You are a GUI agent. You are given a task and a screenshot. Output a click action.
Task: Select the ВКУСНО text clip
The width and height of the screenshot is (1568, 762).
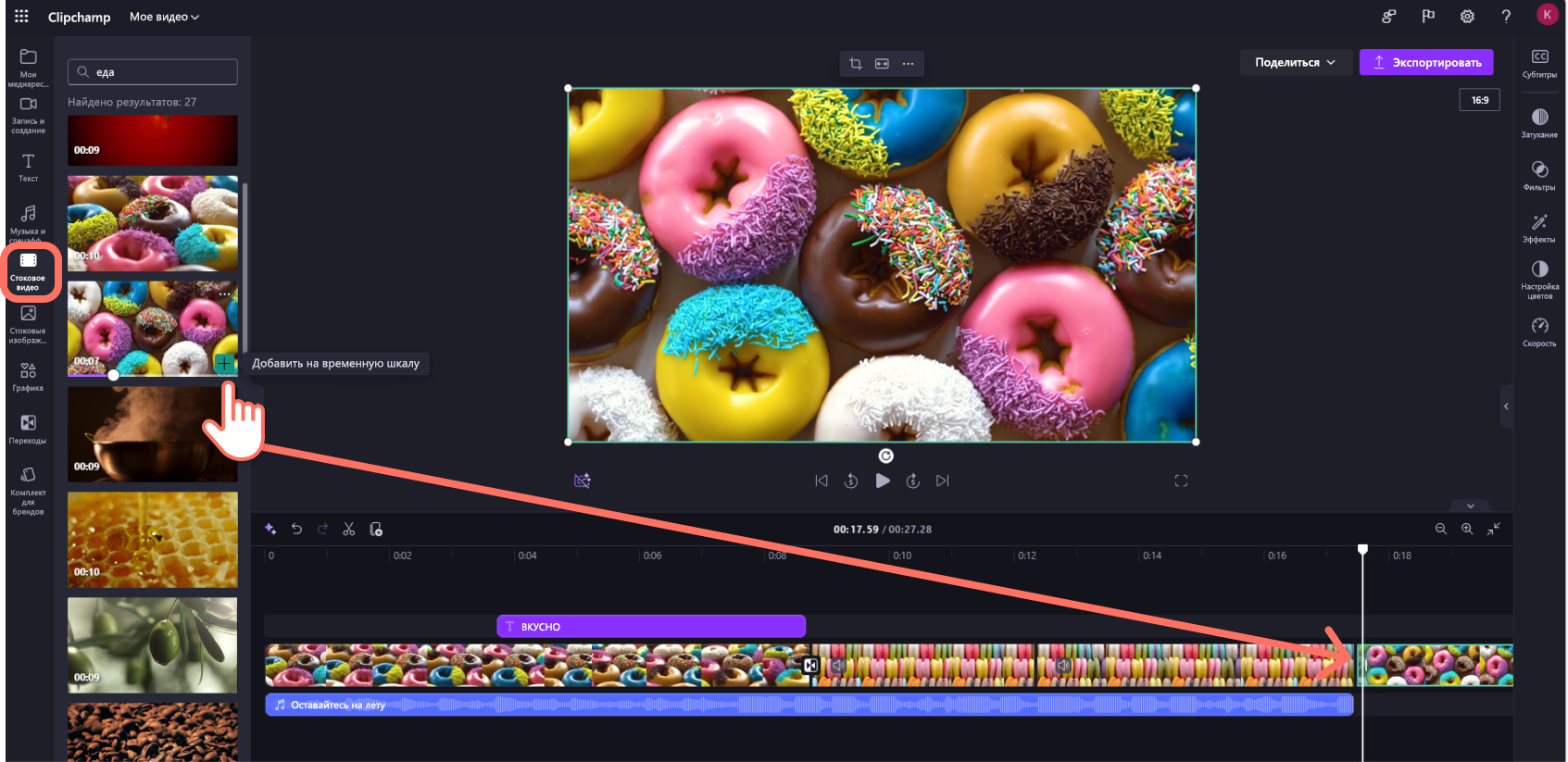click(651, 627)
